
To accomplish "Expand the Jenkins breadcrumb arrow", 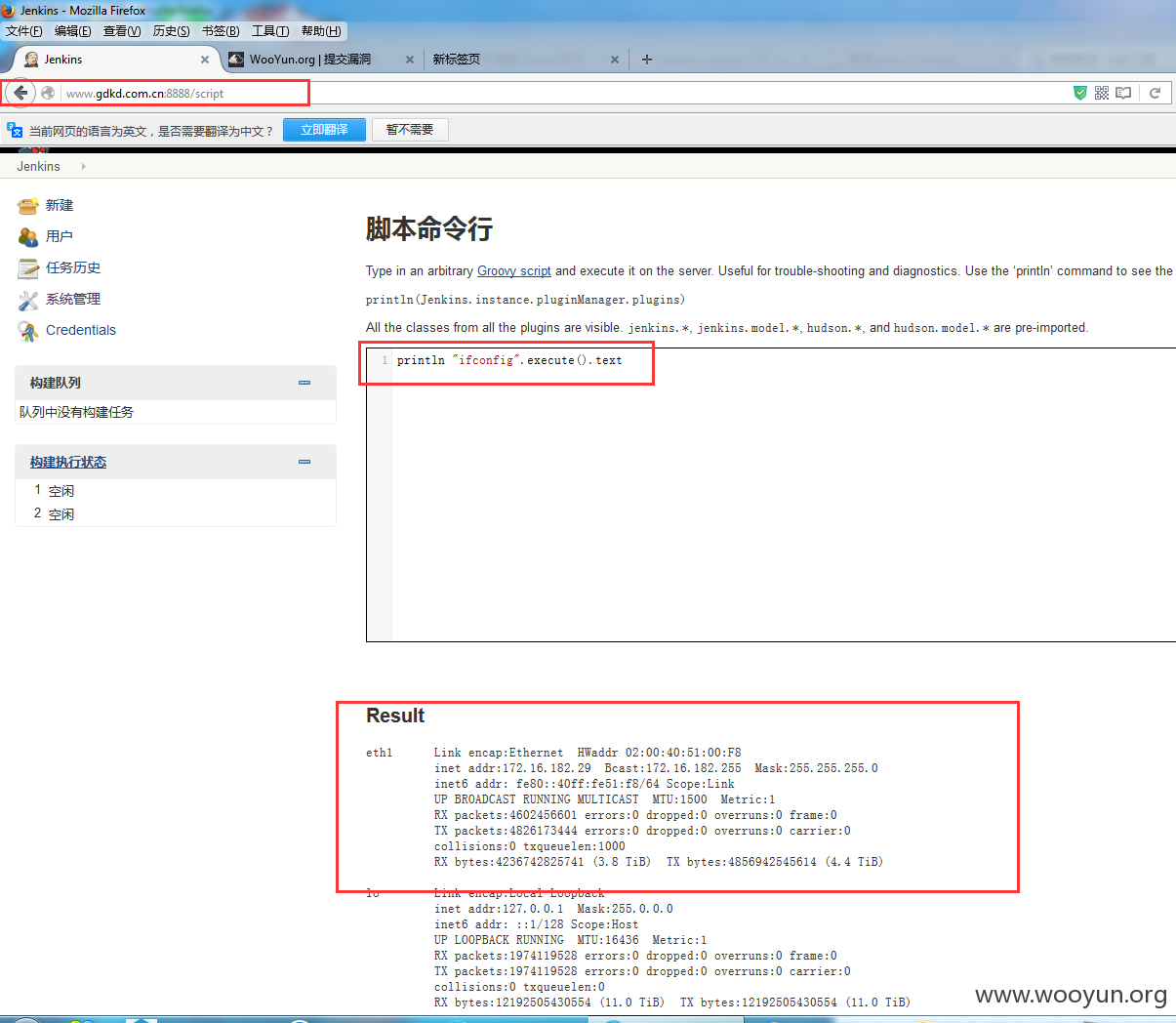I will pos(84,167).
